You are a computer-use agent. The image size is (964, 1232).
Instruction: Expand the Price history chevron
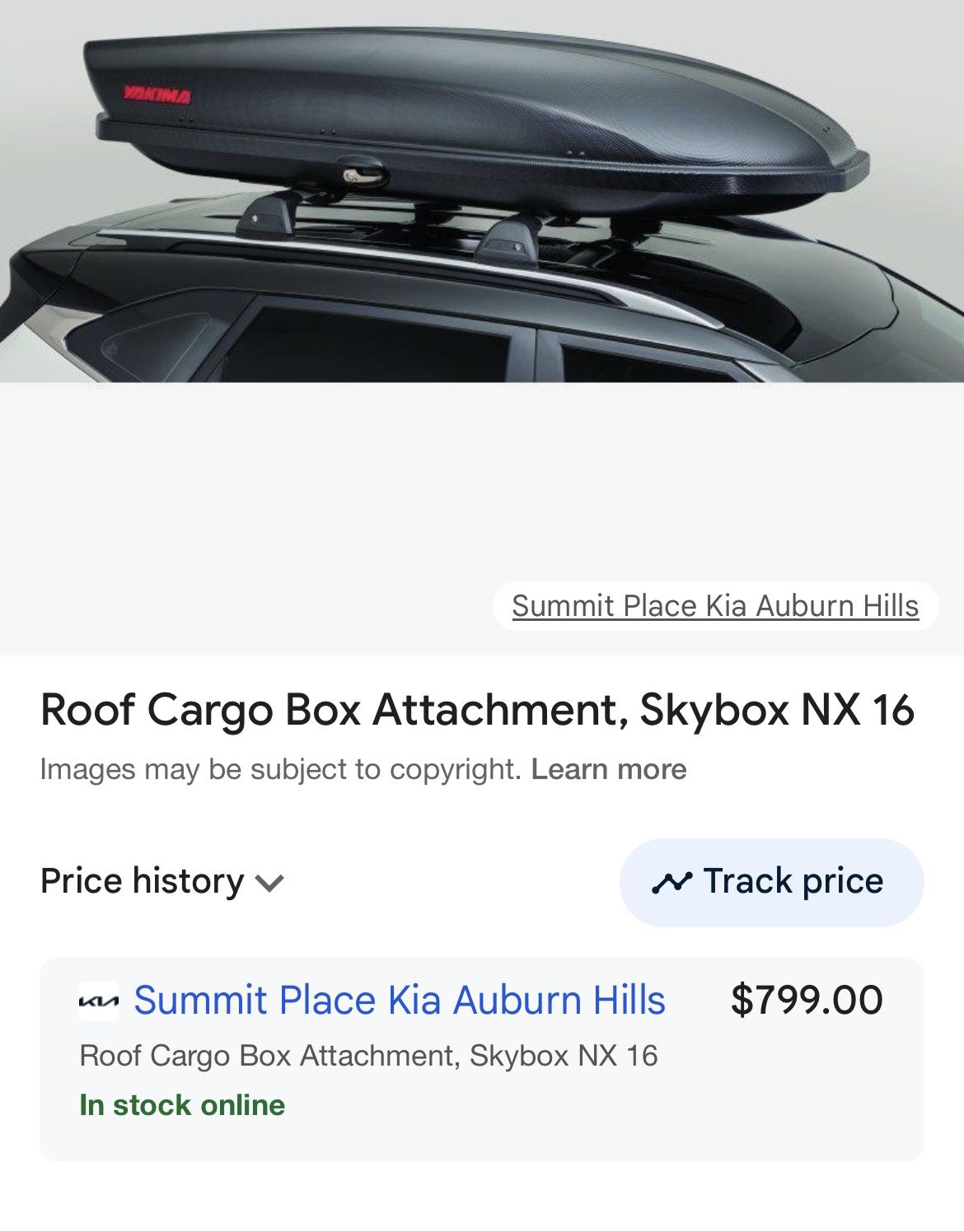coord(269,883)
